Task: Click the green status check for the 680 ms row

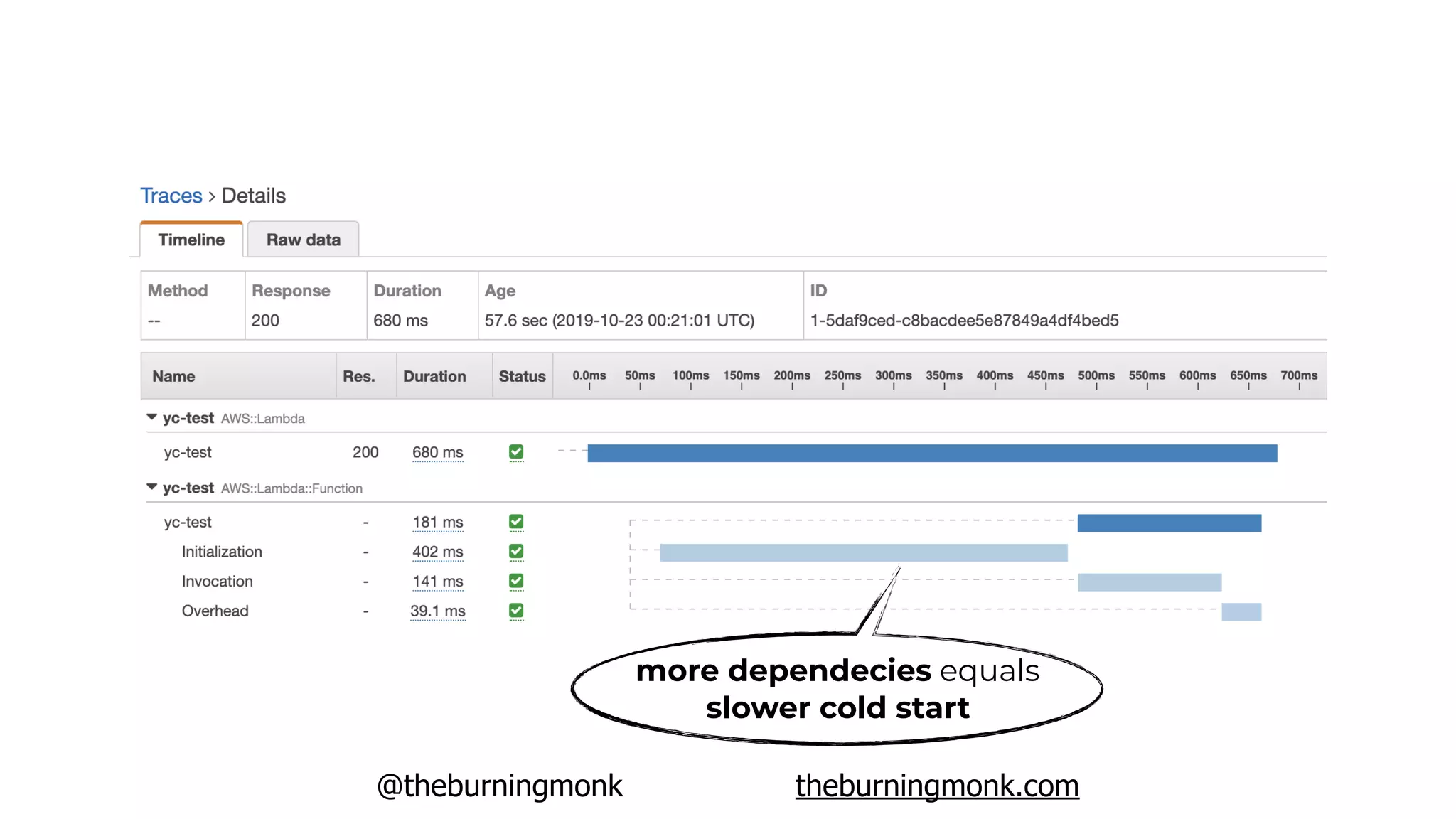Action: [516, 452]
